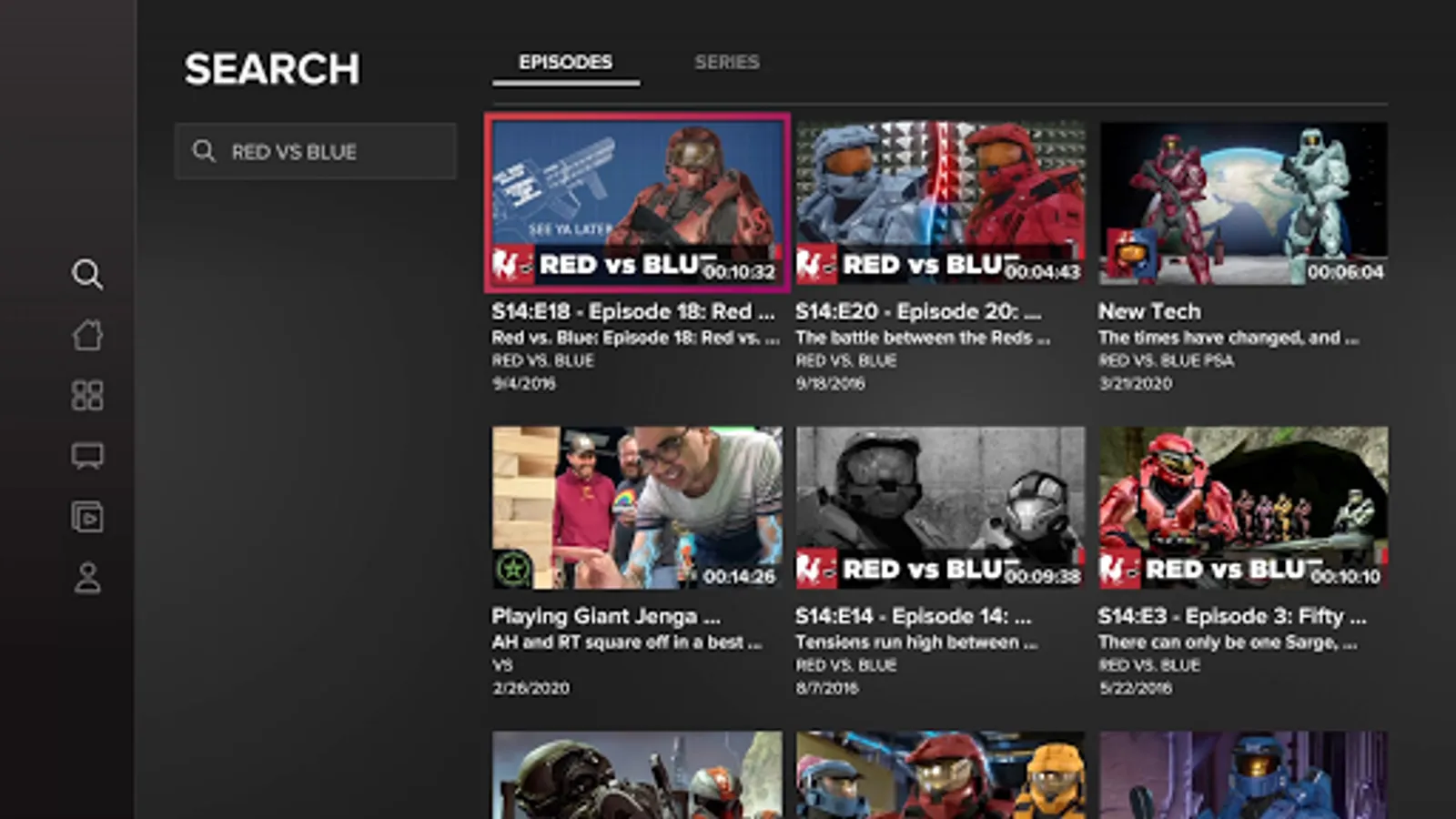
Task: Click the date 9/18/2016
Action: coord(831,383)
